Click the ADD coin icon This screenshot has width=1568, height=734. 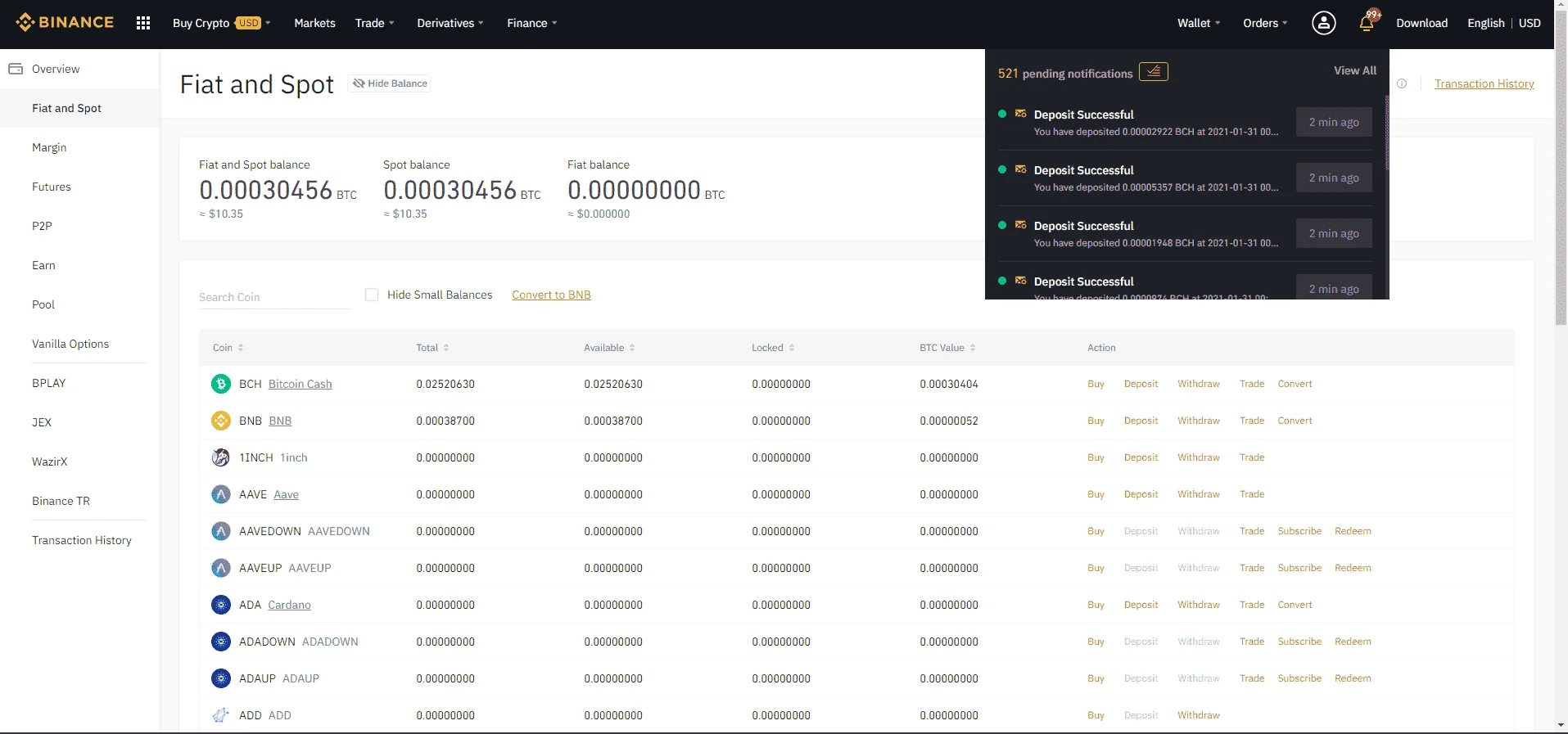(221, 715)
